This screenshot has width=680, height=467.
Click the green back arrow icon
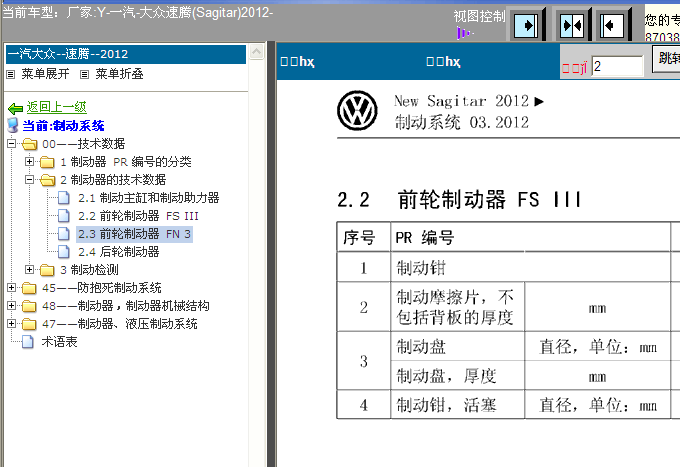(15, 108)
